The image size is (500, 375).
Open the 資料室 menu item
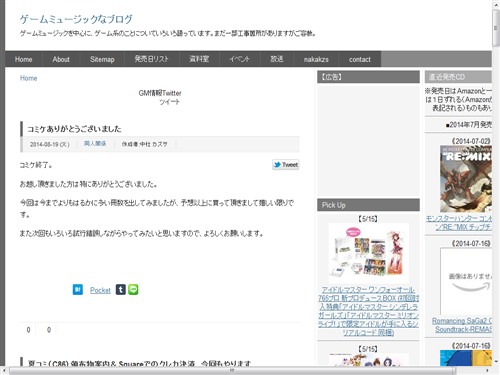199,59
